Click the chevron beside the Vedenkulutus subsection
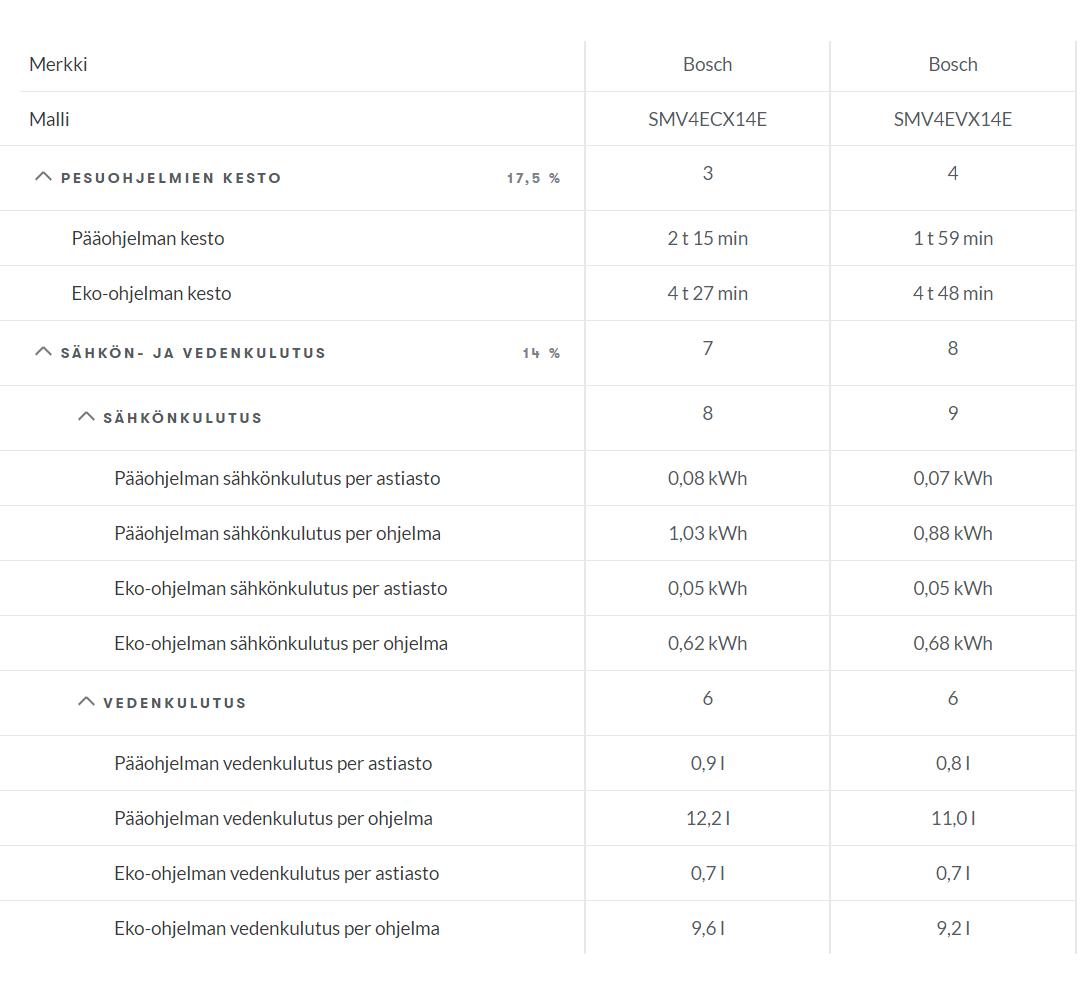This screenshot has height=982, width=1091. click(x=86, y=701)
